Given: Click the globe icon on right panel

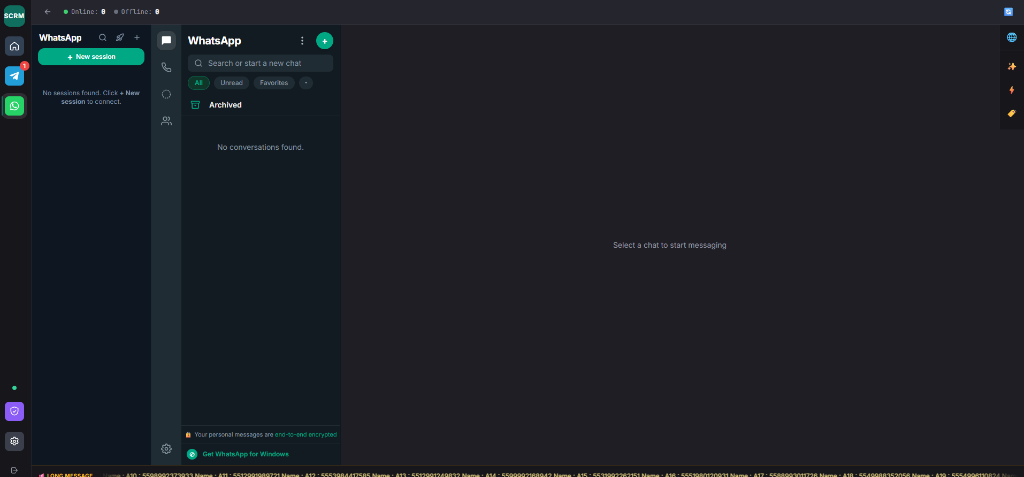Looking at the screenshot, I should coord(1012,38).
